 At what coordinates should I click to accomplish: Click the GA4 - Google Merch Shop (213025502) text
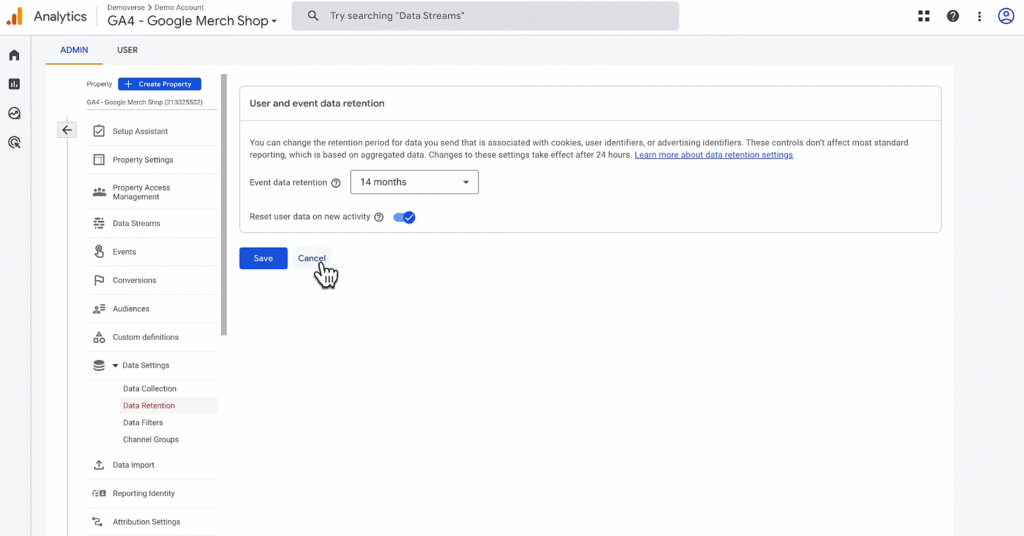(x=144, y=102)
